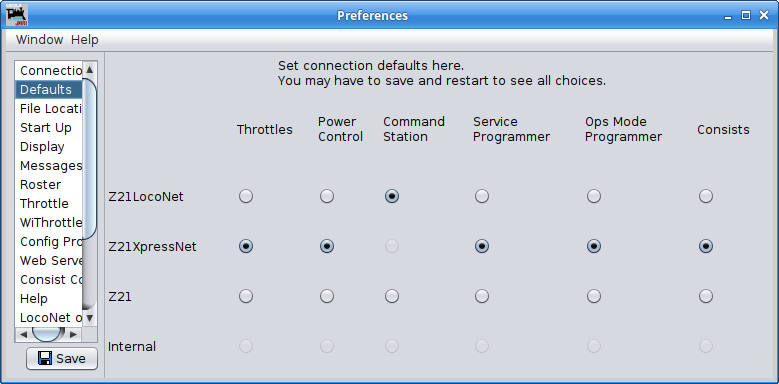The height and width of the screenshot is (384, 779).
Task: Maximize the Preferences window
Action: 746,15
